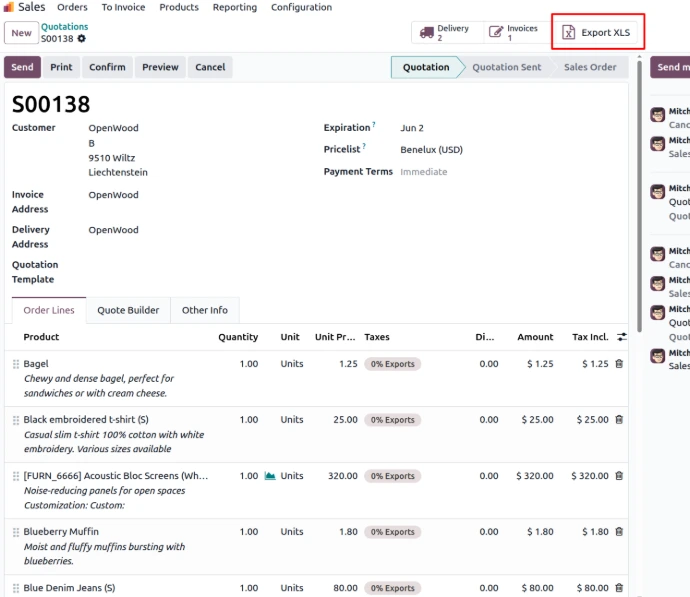Screen dimensions: 690x597
Task: Click the 0% Exports tax tag on Bagel
Action: coord(393,364)
